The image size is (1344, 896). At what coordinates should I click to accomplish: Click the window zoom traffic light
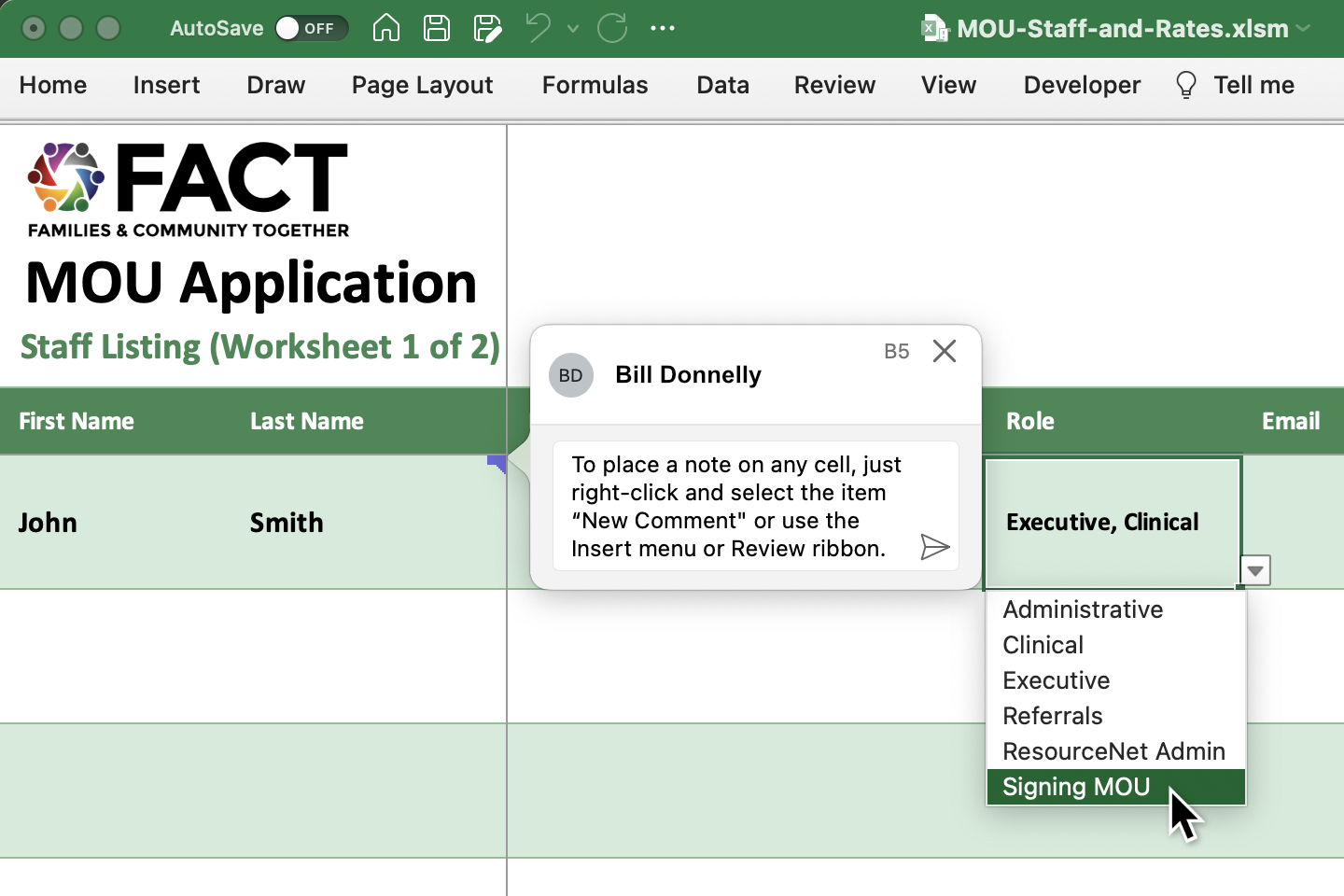pyautogui.click(x=108, y=28)
